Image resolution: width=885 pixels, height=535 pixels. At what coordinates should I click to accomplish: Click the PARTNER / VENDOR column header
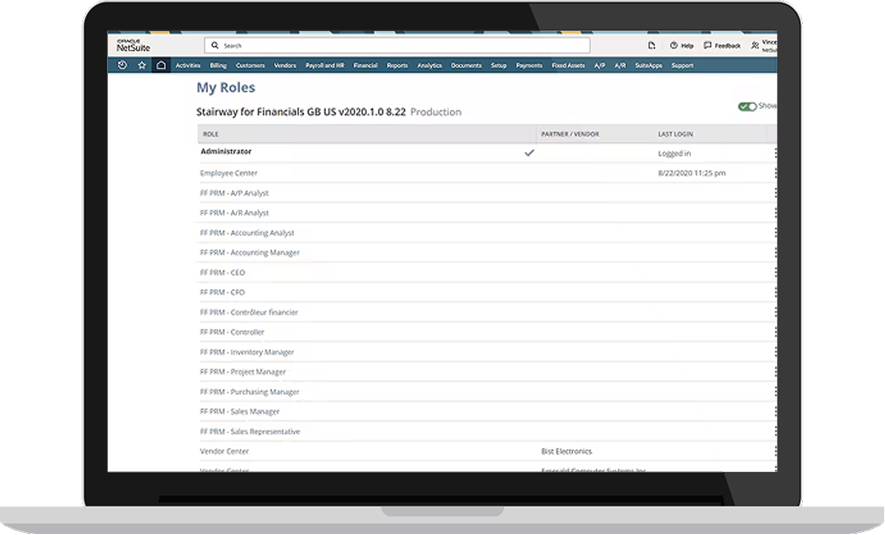(570, 134)
